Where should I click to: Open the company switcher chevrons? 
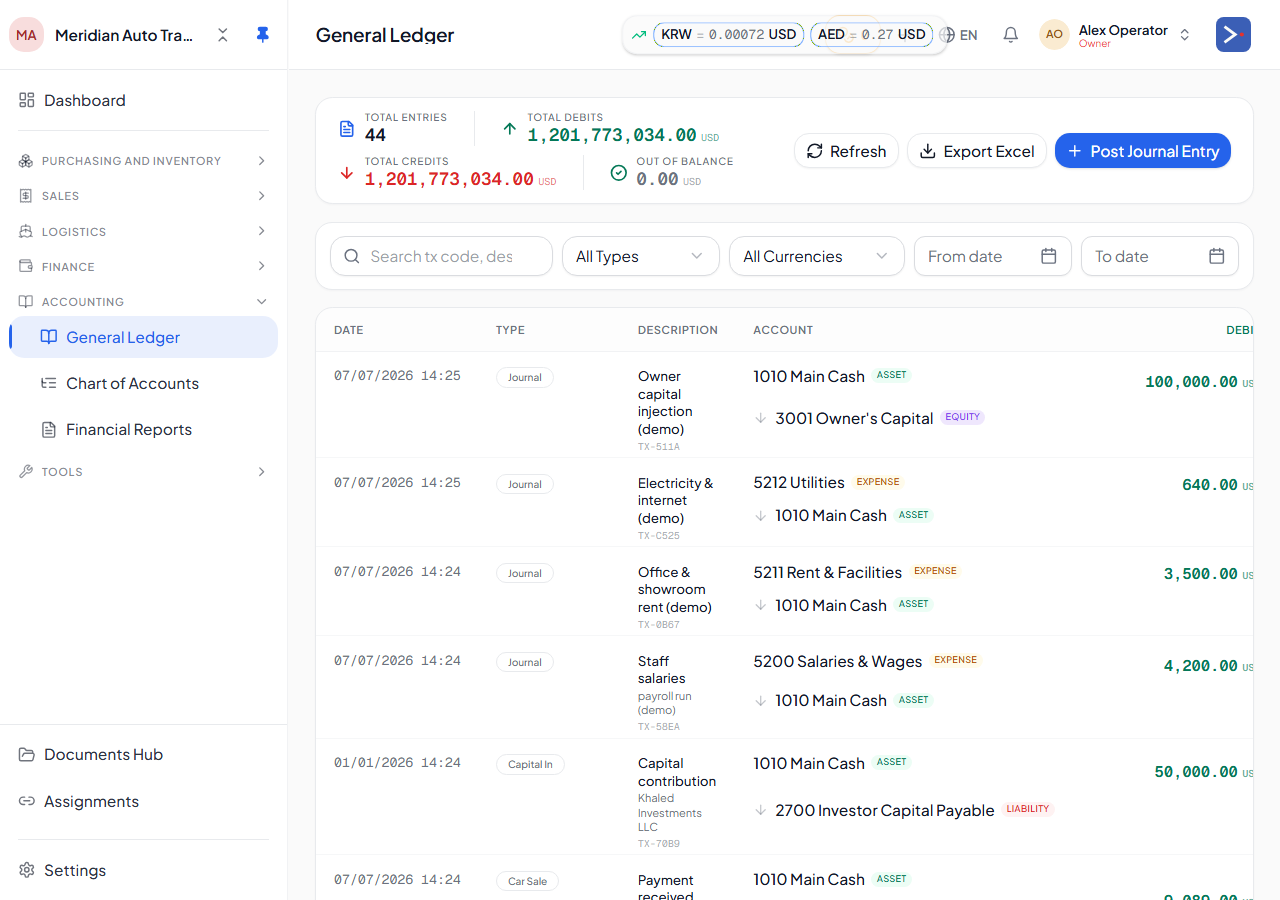pyautogui.click(x=223, y=35)
